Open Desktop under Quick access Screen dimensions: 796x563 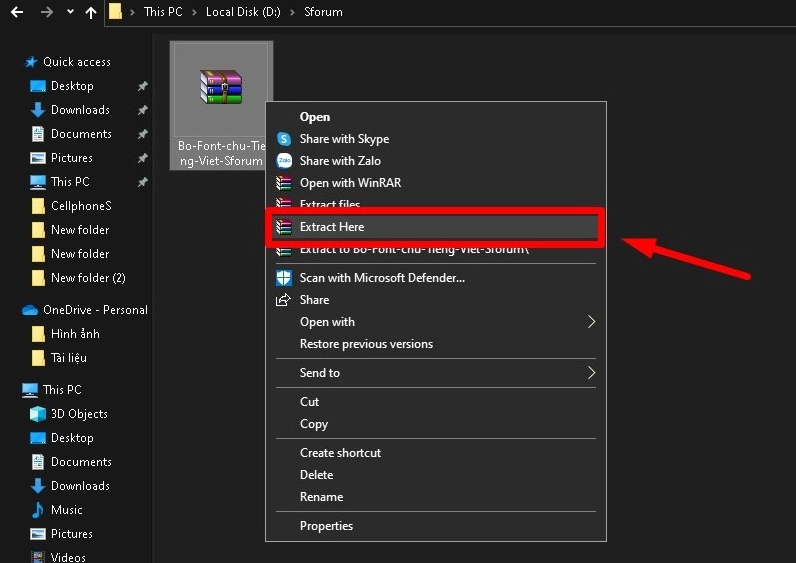(x=72, y=86)
